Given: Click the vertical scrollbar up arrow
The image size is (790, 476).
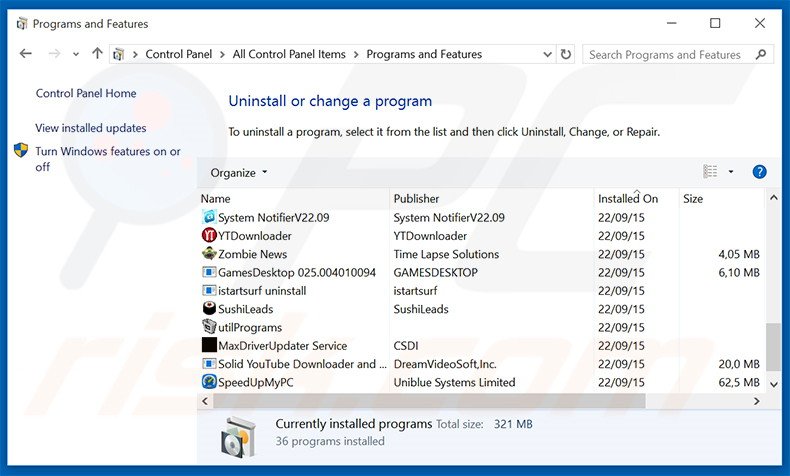Looking at the screenshot, I should click(x=773, y=198).
